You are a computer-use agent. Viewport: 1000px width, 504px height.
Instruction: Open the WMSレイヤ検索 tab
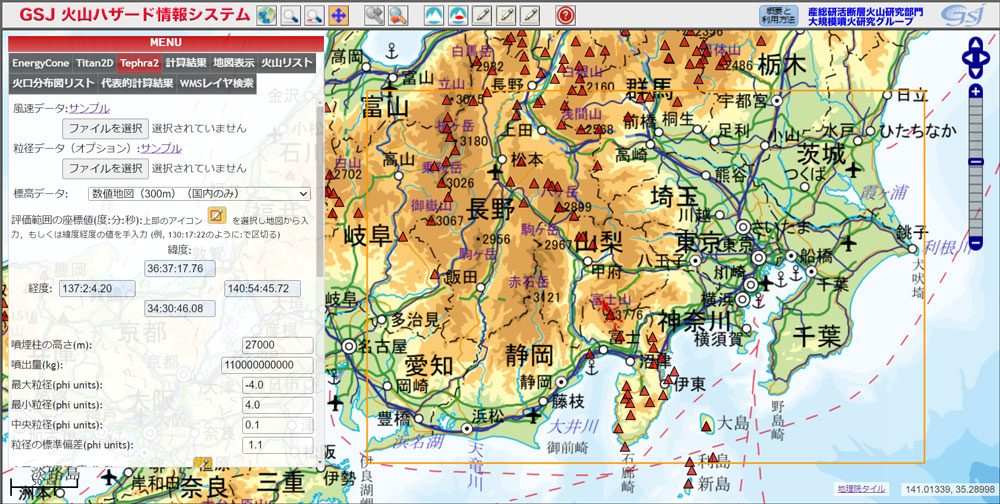217,83
